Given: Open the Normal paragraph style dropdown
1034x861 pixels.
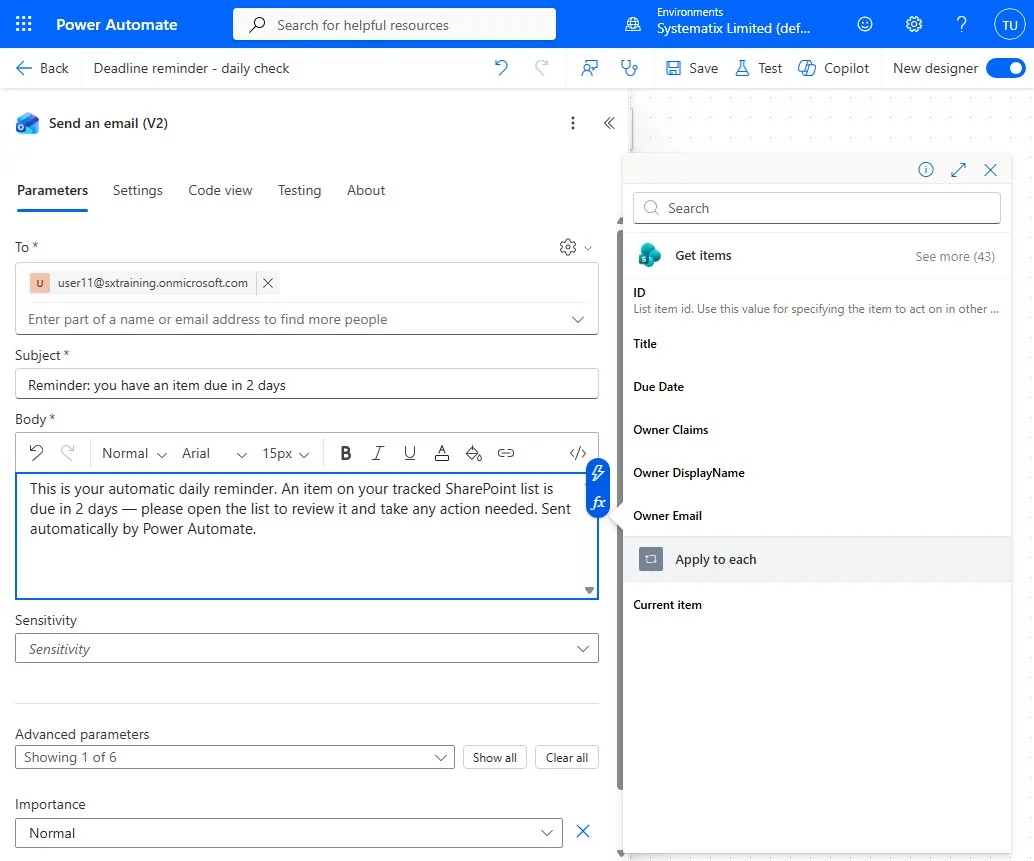Looking at the screenshot, I should pyautogui.click(x=135, y=454).
